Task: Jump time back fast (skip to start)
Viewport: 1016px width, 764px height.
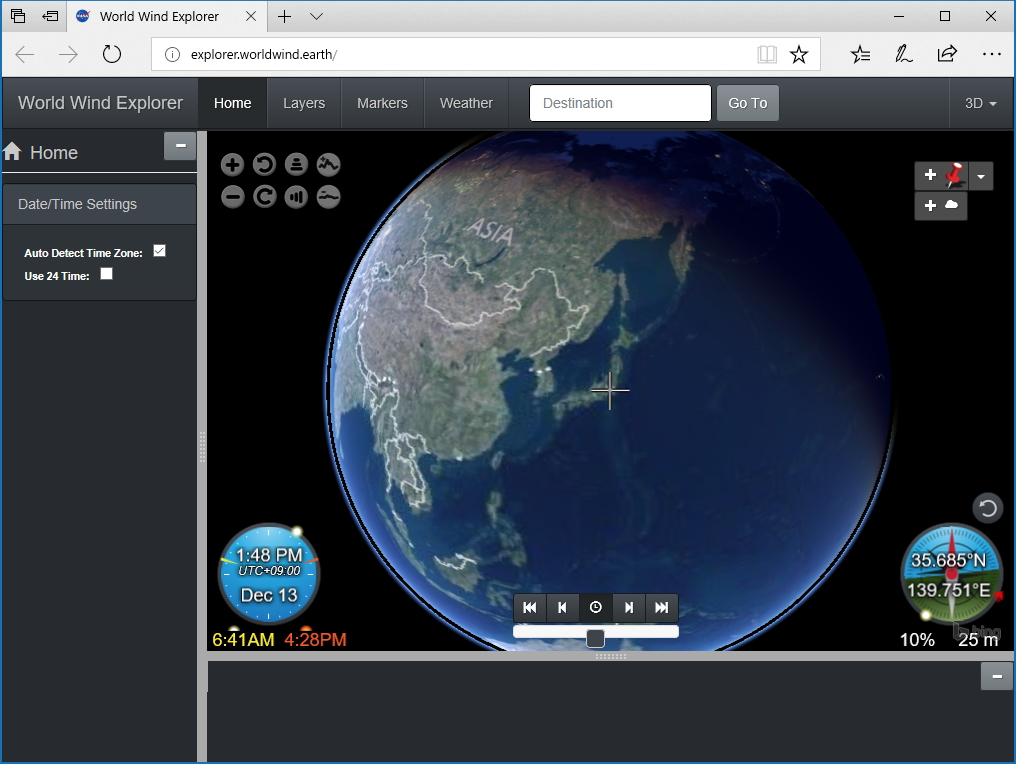Action: pyautogui.click(x=530, y=607)
